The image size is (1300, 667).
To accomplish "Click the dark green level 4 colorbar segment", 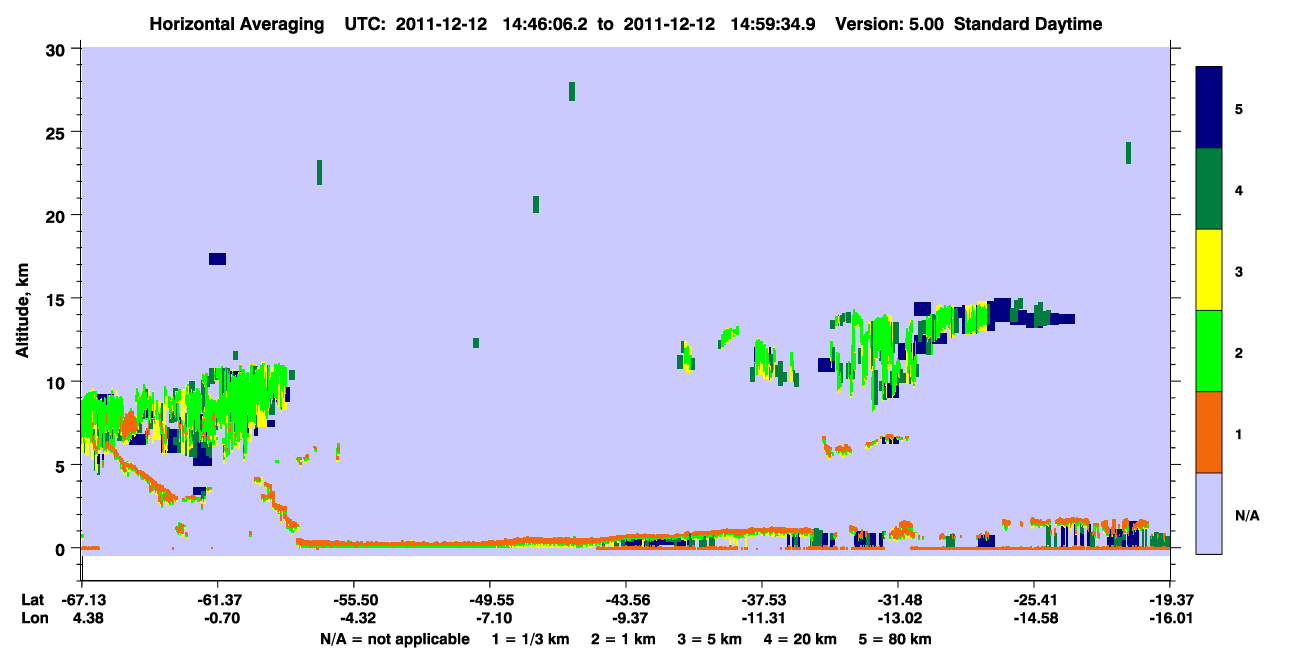I will (x=1209, y=189).
